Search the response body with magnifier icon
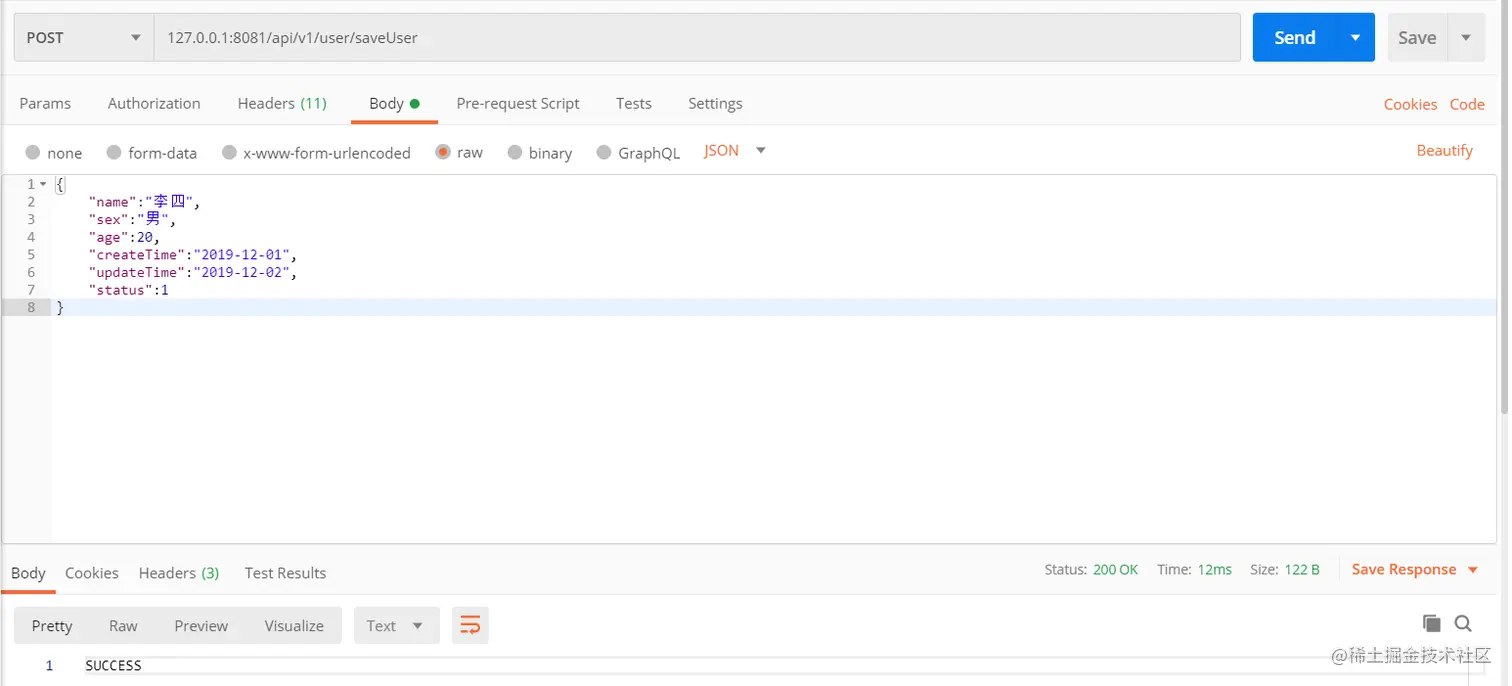Screen dimensions: 1512x686 1463,623
